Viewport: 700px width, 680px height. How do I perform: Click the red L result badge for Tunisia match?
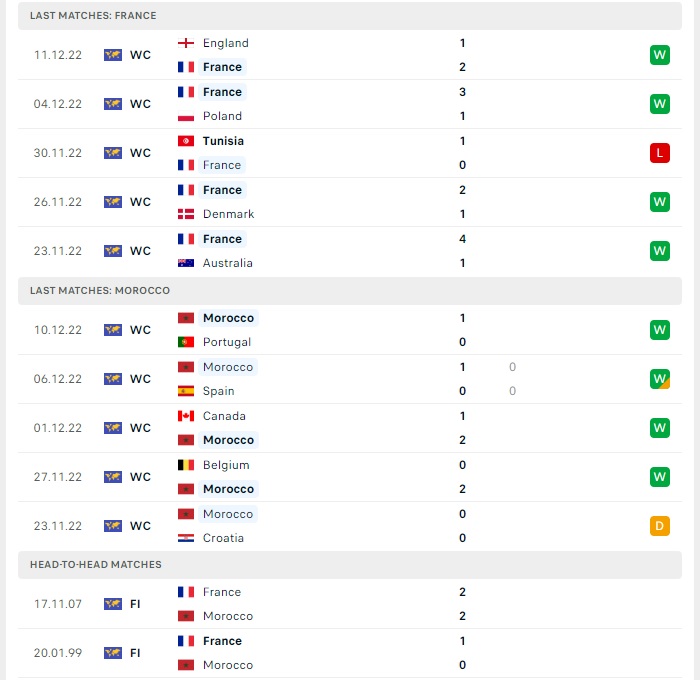[x=660, y=153]
